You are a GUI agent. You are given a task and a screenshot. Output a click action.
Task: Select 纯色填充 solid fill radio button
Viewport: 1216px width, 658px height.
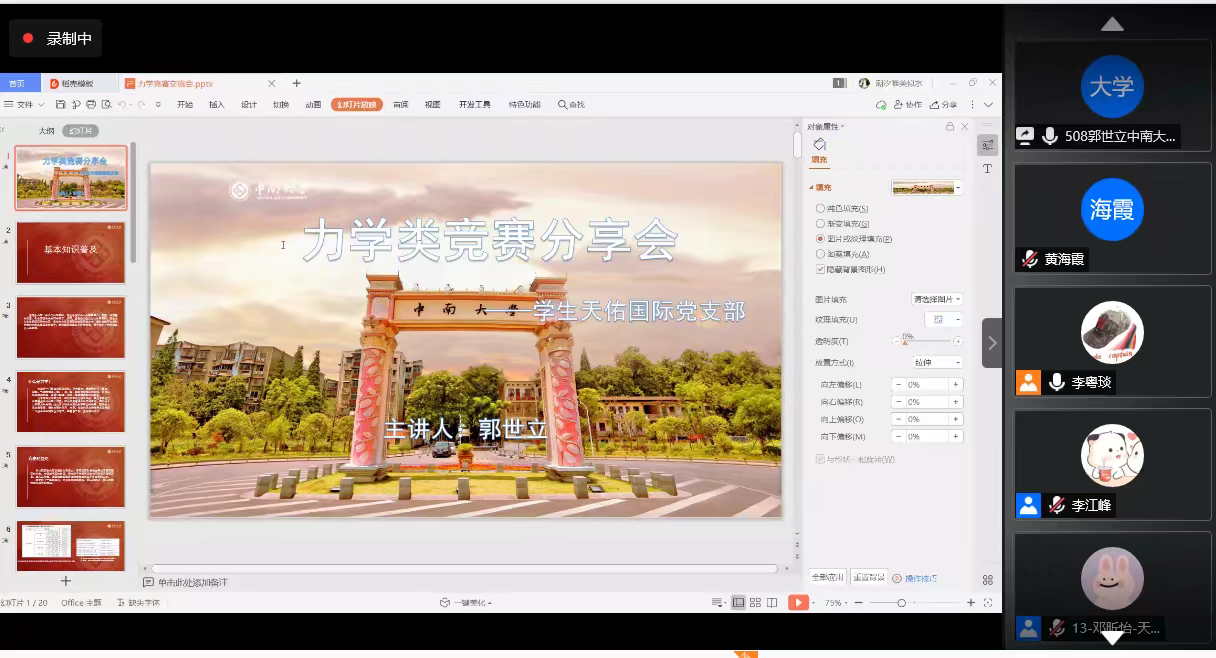[821, 208]
